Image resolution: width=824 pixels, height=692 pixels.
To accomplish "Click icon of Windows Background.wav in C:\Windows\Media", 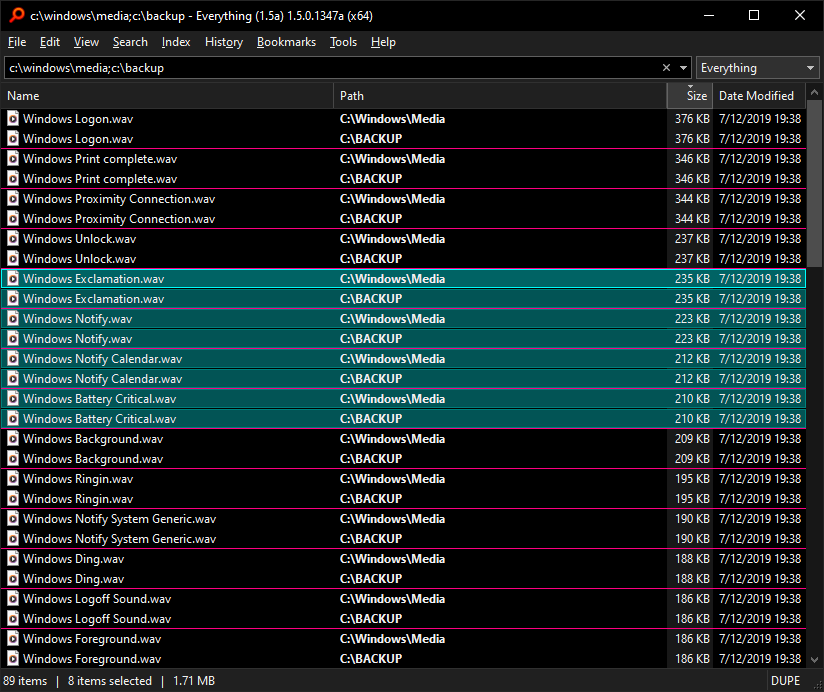I will [13, 438].
